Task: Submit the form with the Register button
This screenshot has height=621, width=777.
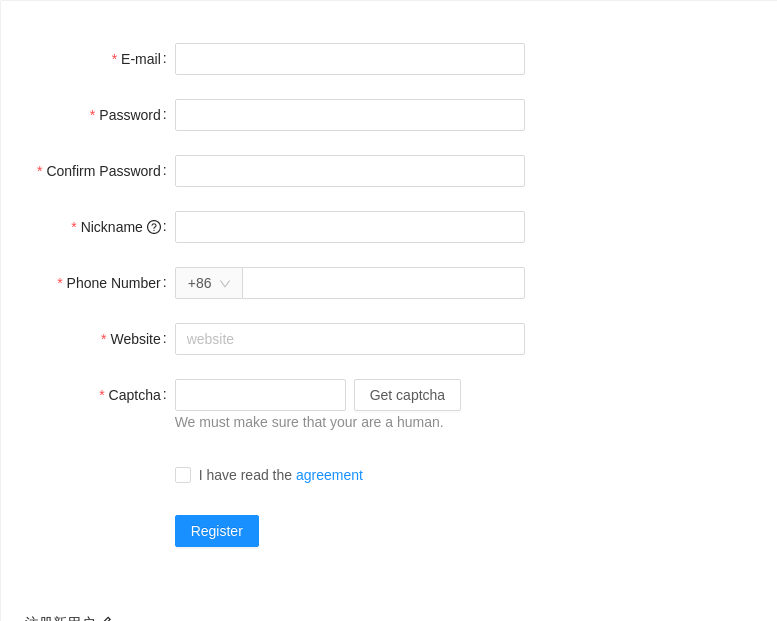Action: (217, 531)
